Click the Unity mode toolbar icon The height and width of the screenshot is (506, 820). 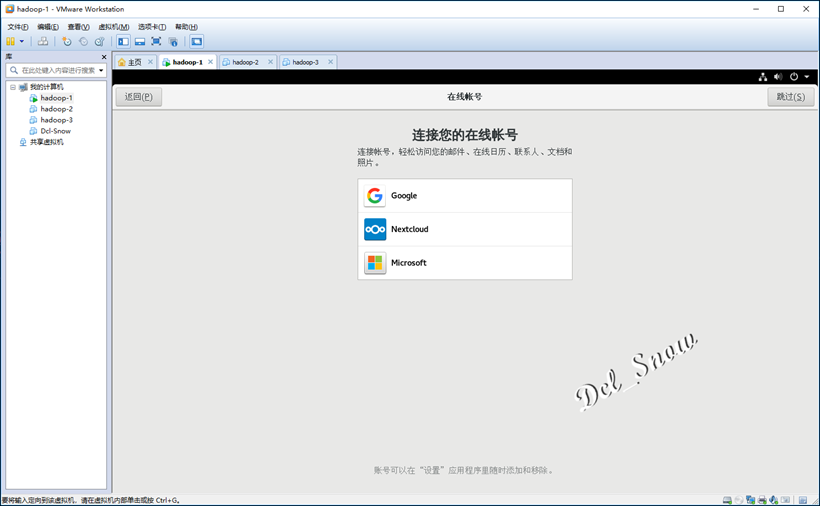click(173, 41)
